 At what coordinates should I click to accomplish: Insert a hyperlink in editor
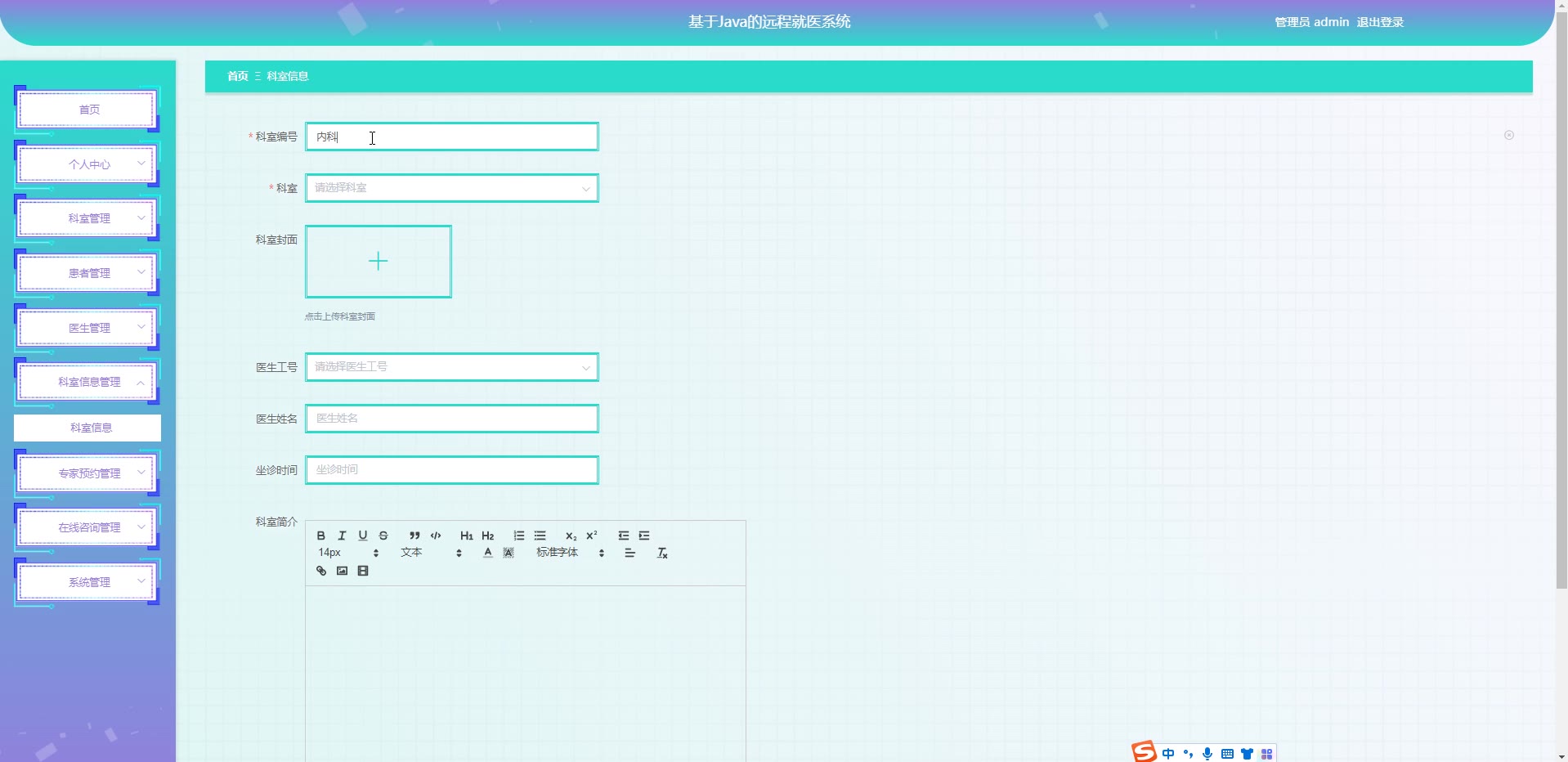click(321, 571)
